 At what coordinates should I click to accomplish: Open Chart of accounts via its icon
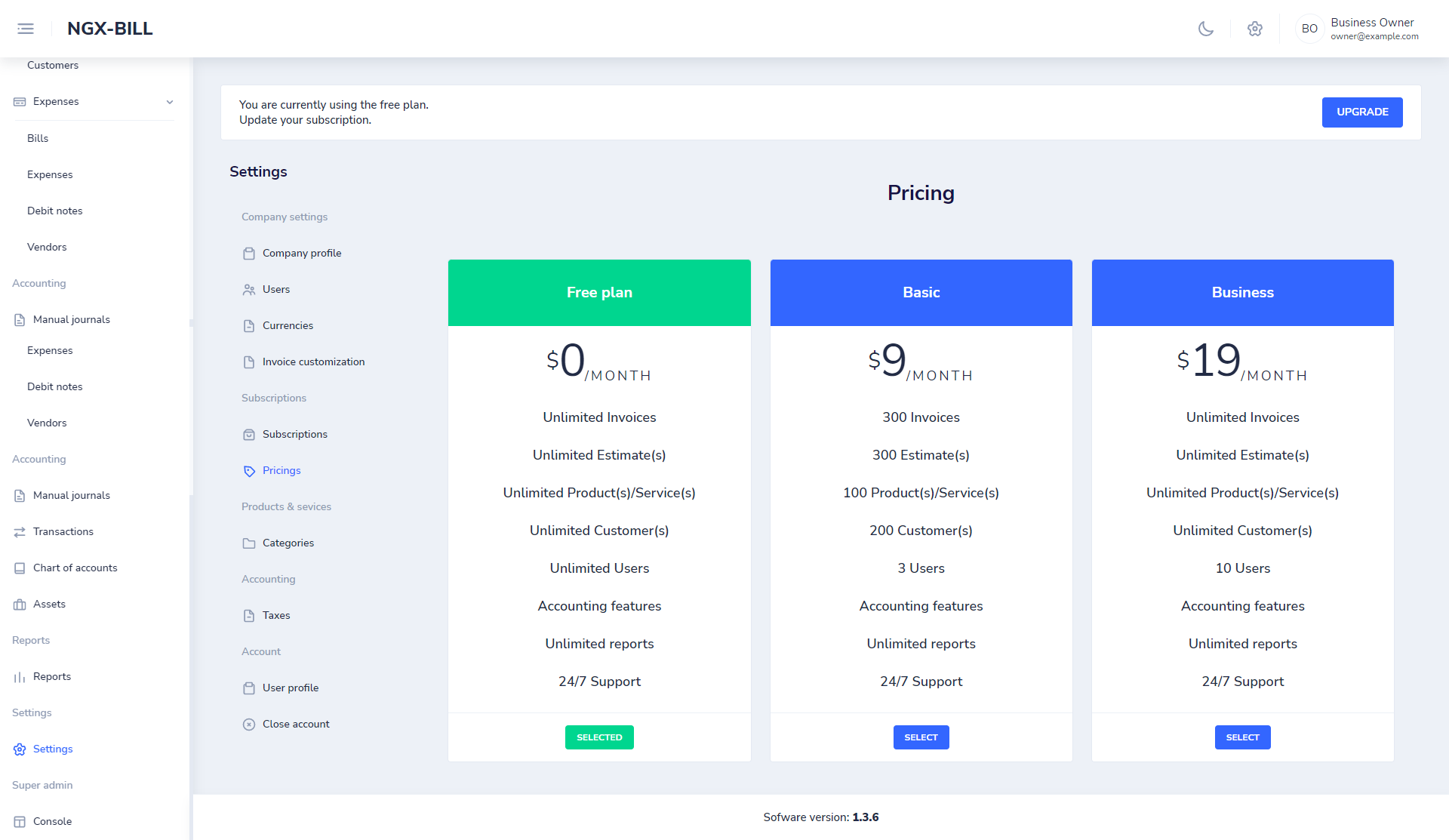tap(20, 568)
